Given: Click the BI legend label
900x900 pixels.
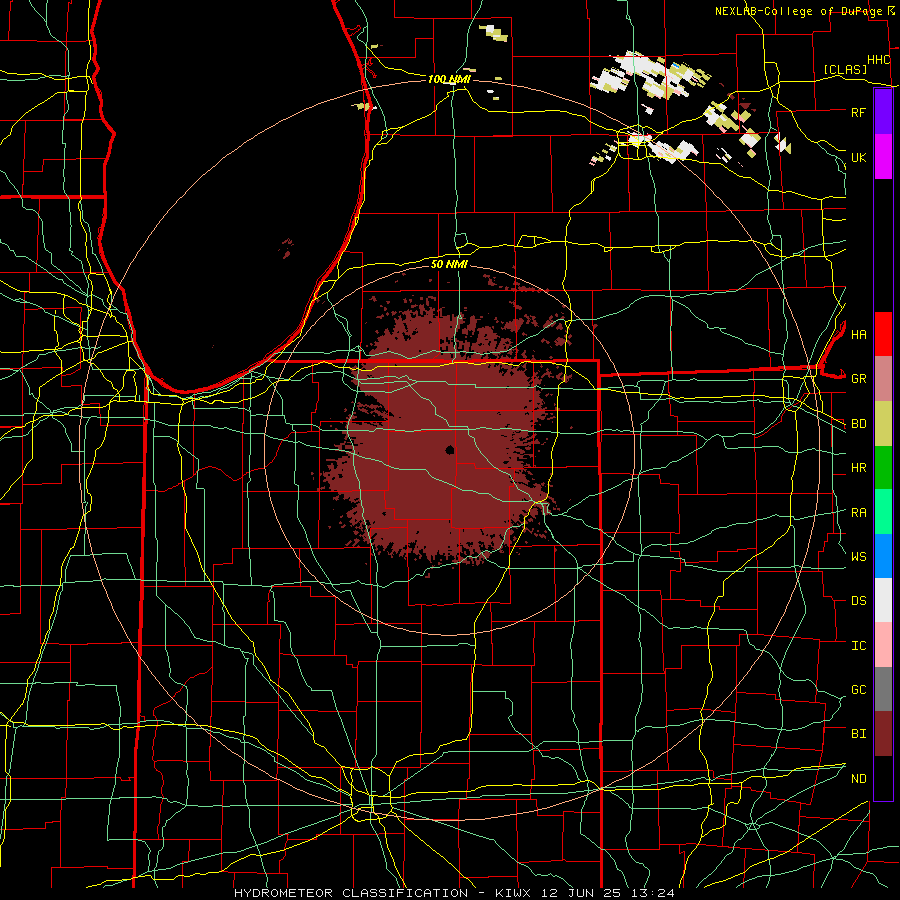Looking at the screenshot, I should tap(858, 734).
